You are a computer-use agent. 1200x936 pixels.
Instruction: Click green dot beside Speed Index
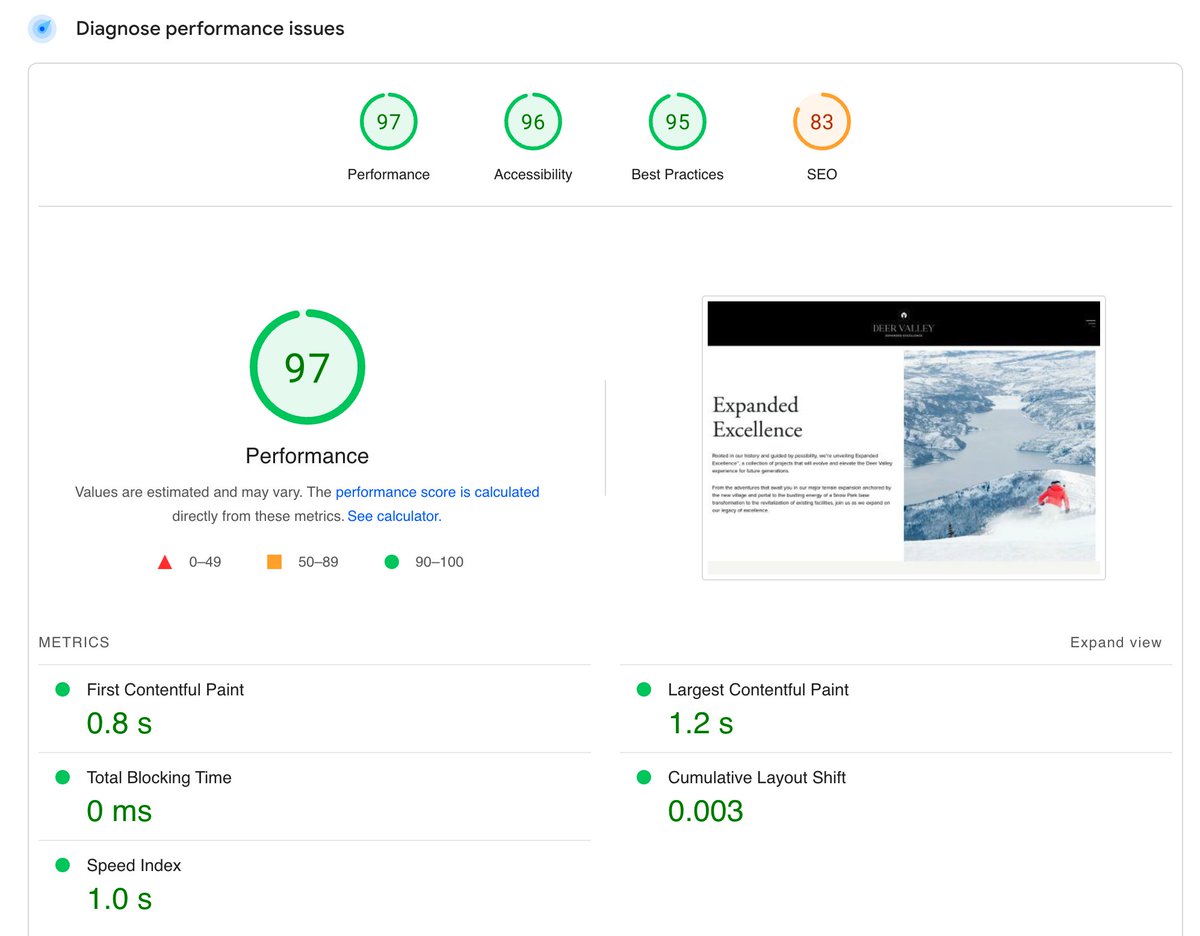click(63, 865)
